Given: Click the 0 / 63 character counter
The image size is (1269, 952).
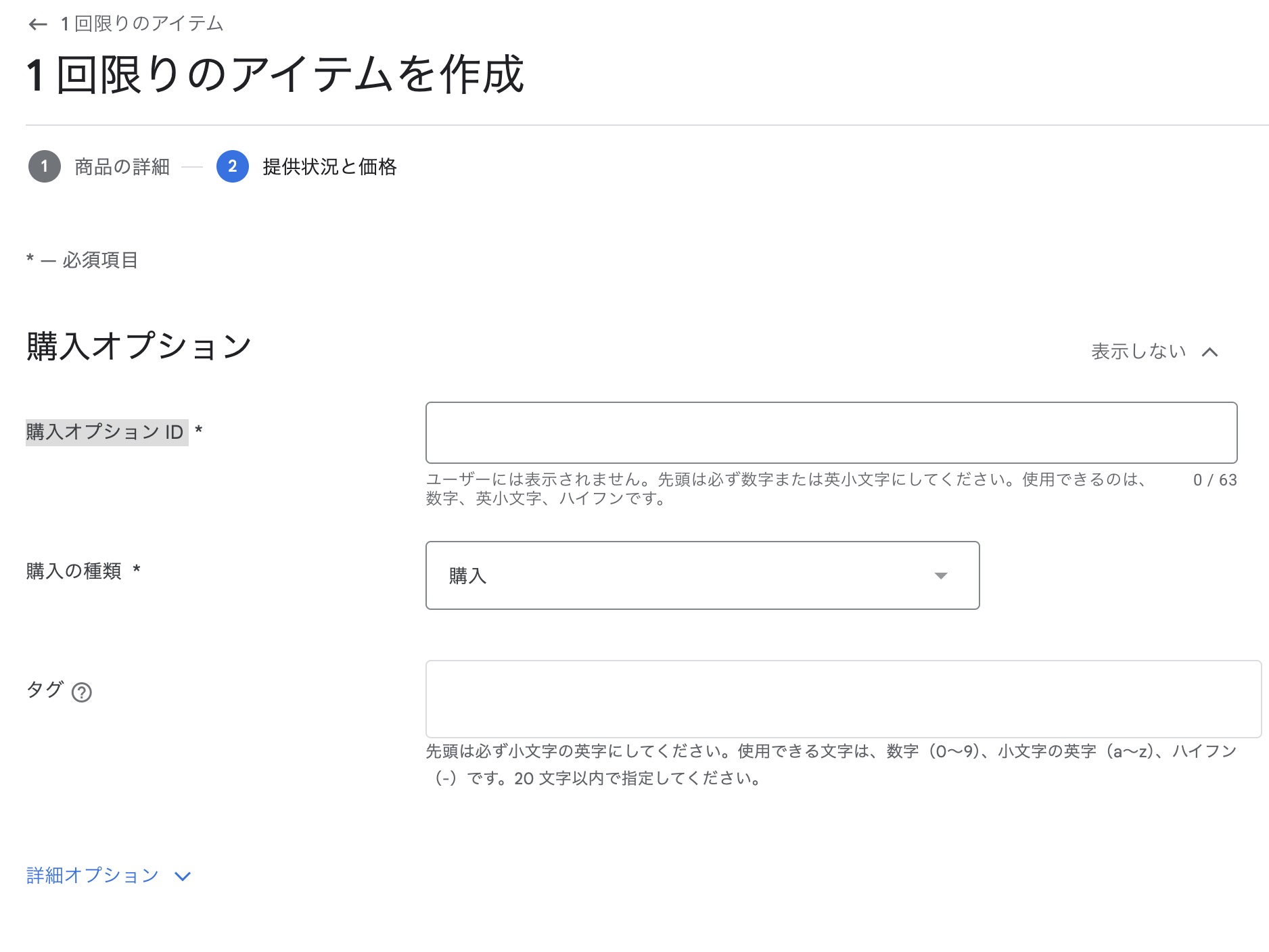Looking at the screenshot, I should coord(1215,480).
